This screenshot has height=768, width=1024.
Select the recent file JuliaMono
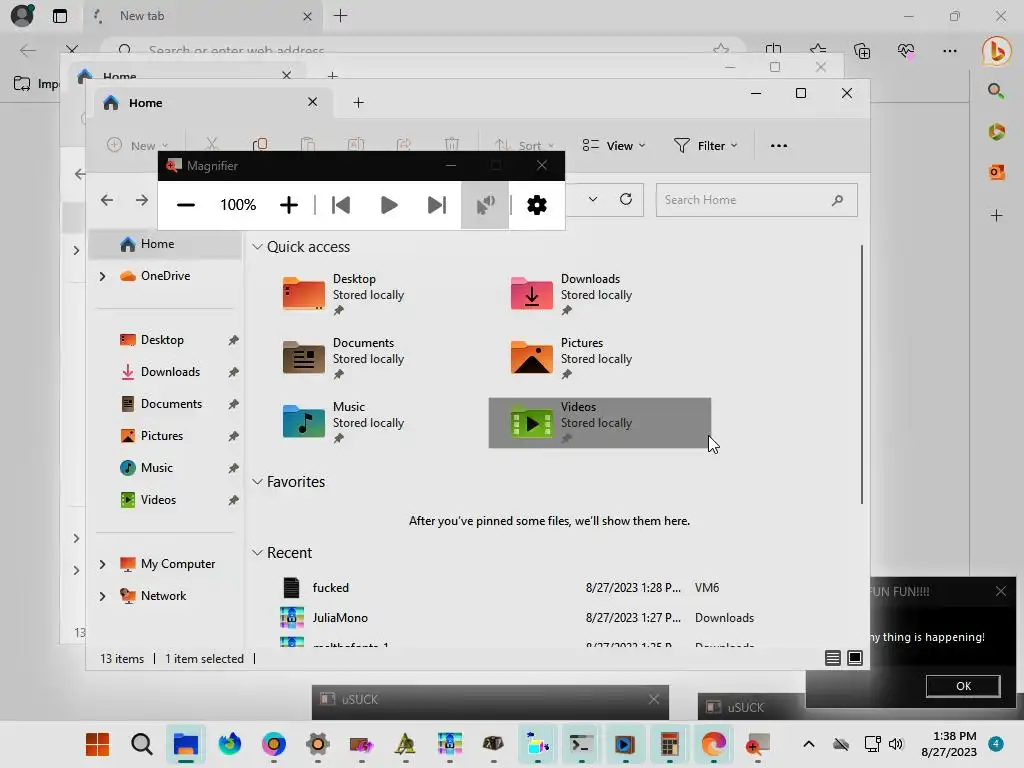[x=340, y=618]
